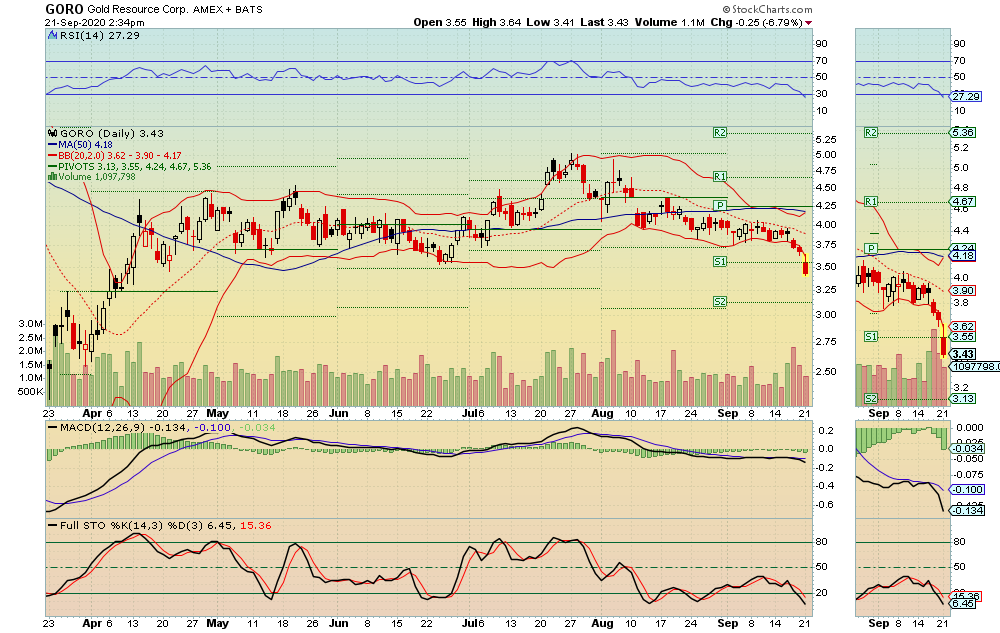This screenshot has height=633, width=1000.
Task: Click the Gold Resource Corp. company name
Action: (138, 10)
